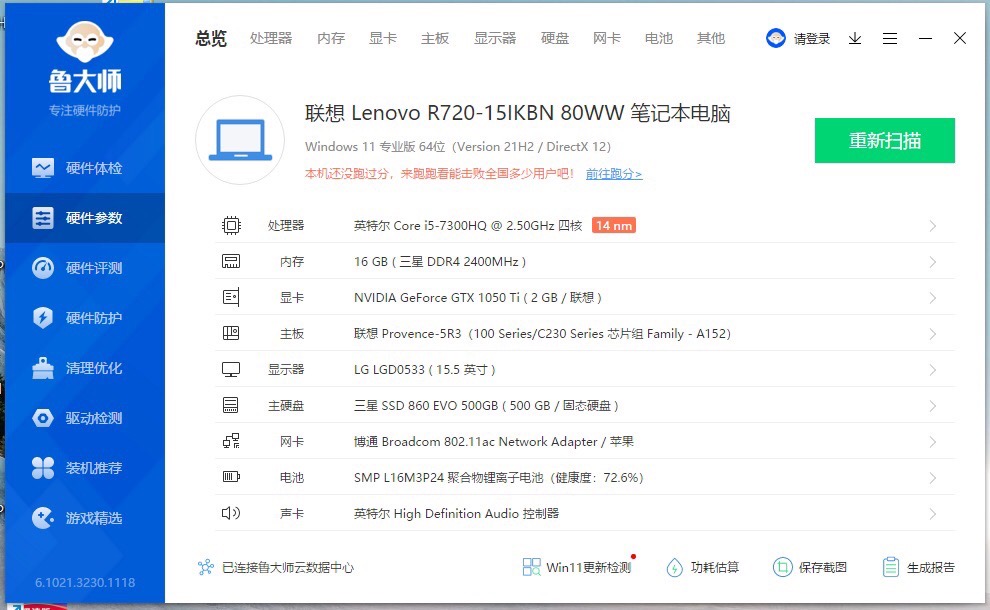
Task: Click the 处理器 CPU chip icon
Action: coord(231,225)
